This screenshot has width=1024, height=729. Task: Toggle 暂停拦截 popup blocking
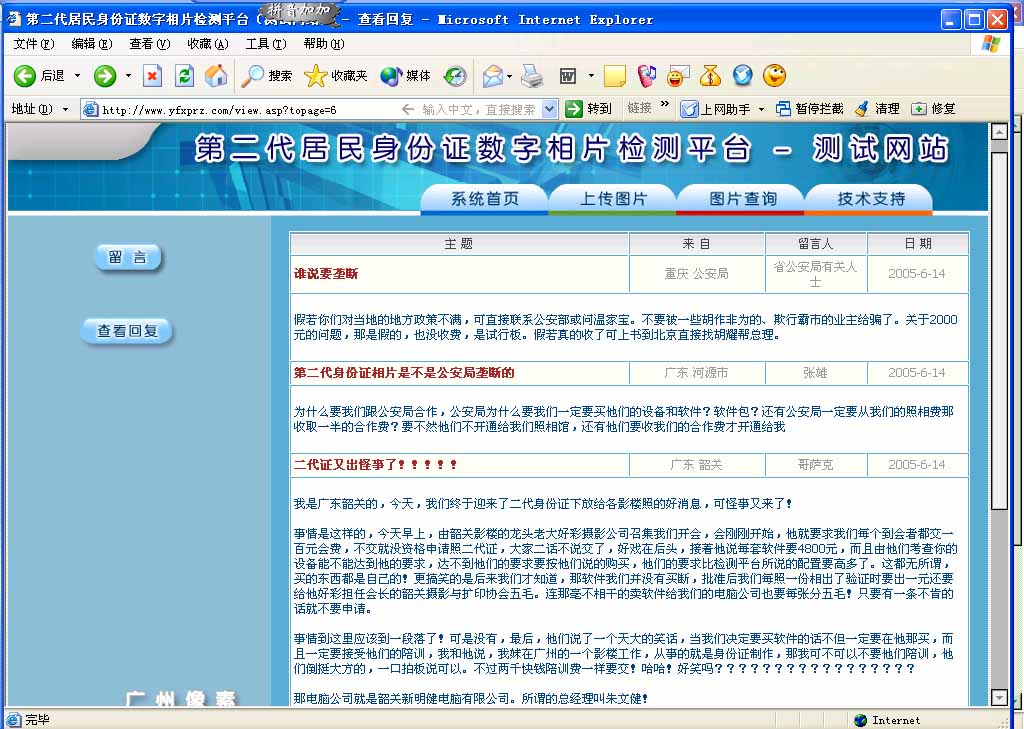coord(810,108)
